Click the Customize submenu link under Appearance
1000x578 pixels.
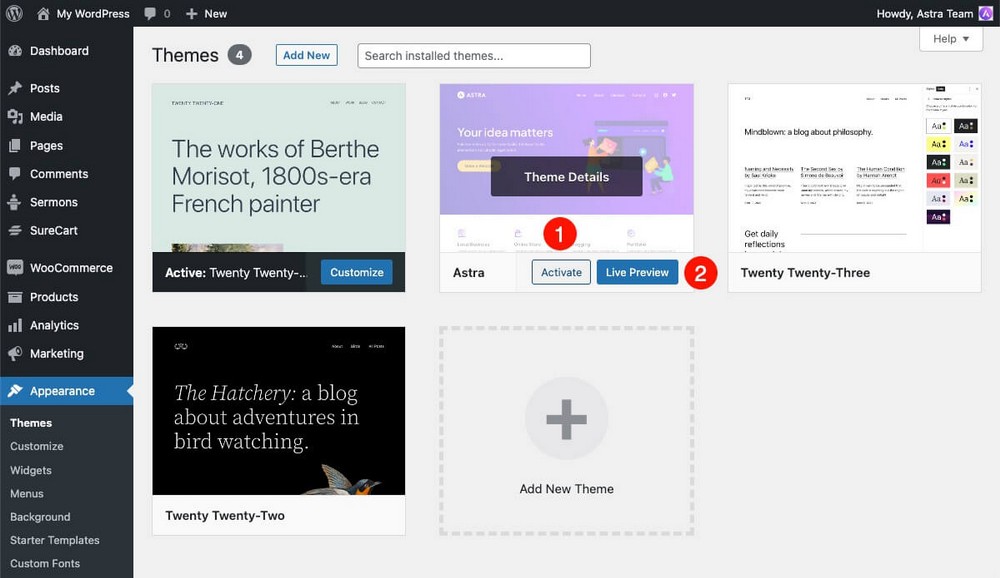coord(36,446)
